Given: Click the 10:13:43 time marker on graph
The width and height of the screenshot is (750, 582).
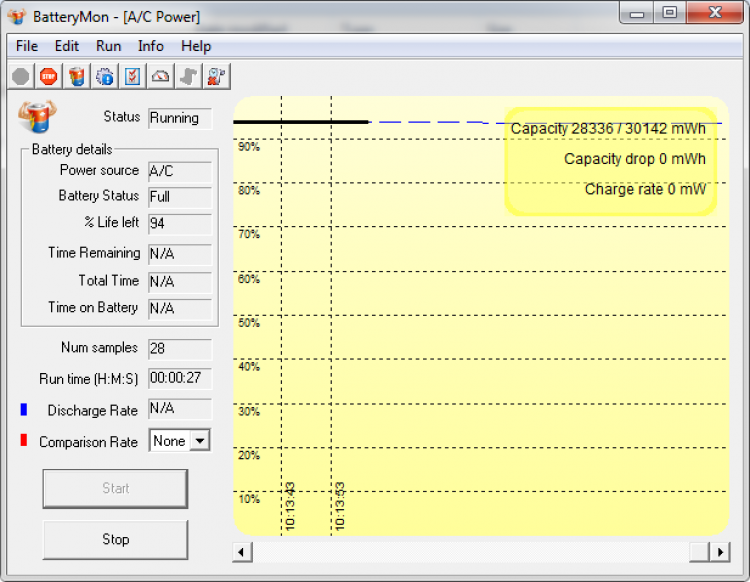Looking at the screenshot, I should (x=290, y=506).
